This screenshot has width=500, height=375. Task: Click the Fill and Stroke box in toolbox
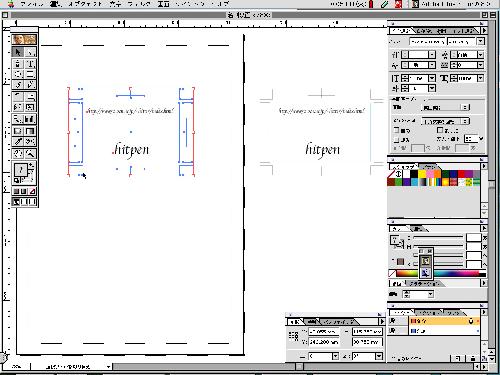(21, 170)
